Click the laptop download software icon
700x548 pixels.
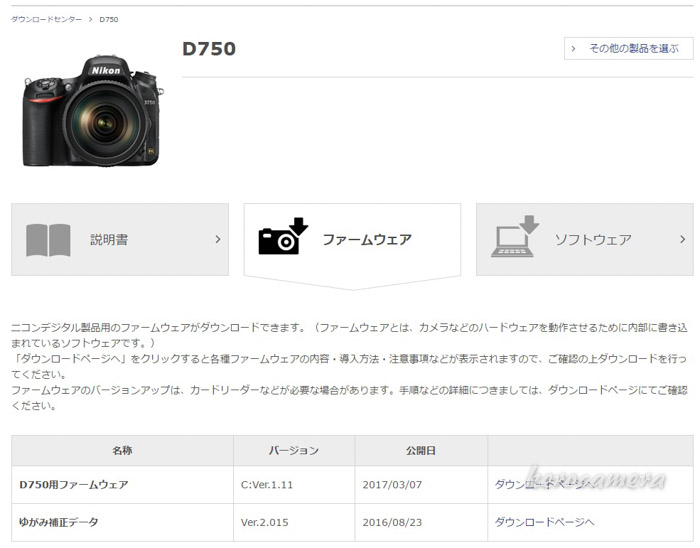click(x=515, y=236)
